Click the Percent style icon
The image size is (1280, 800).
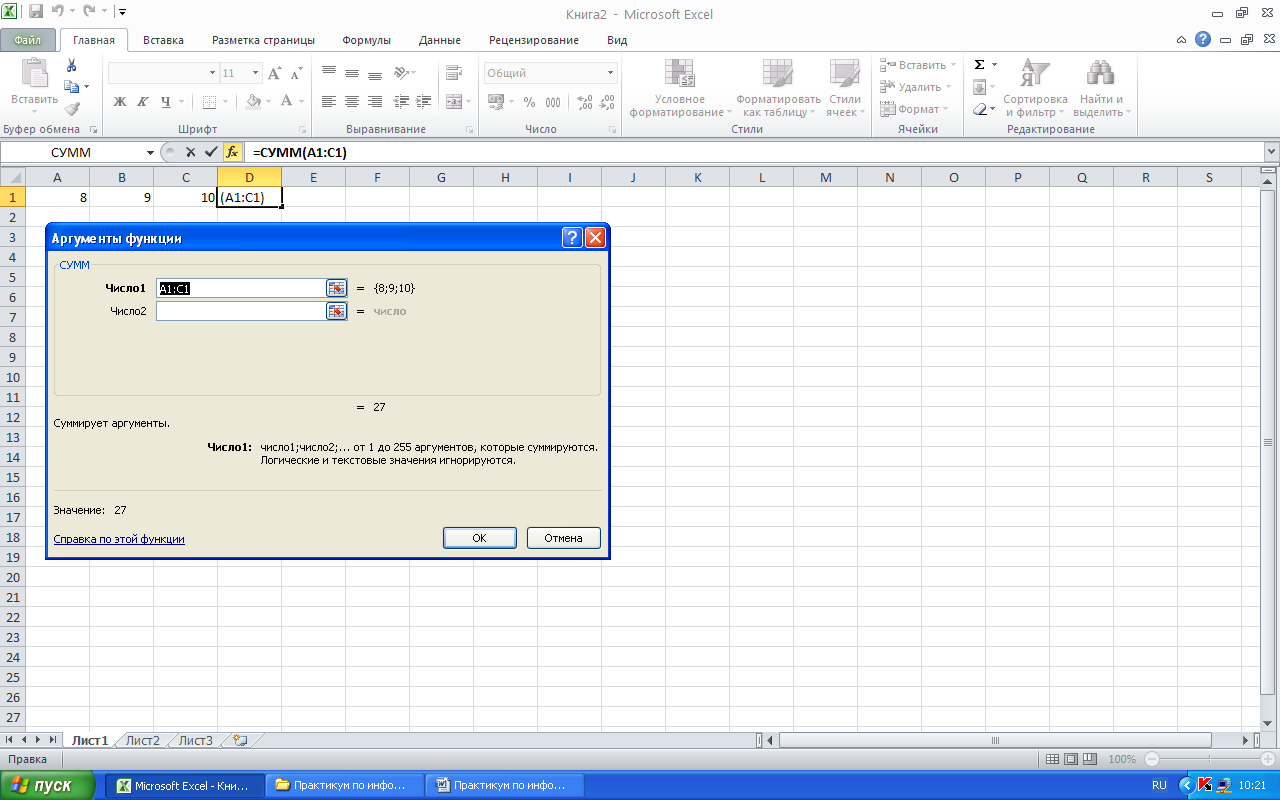point(528,102)
